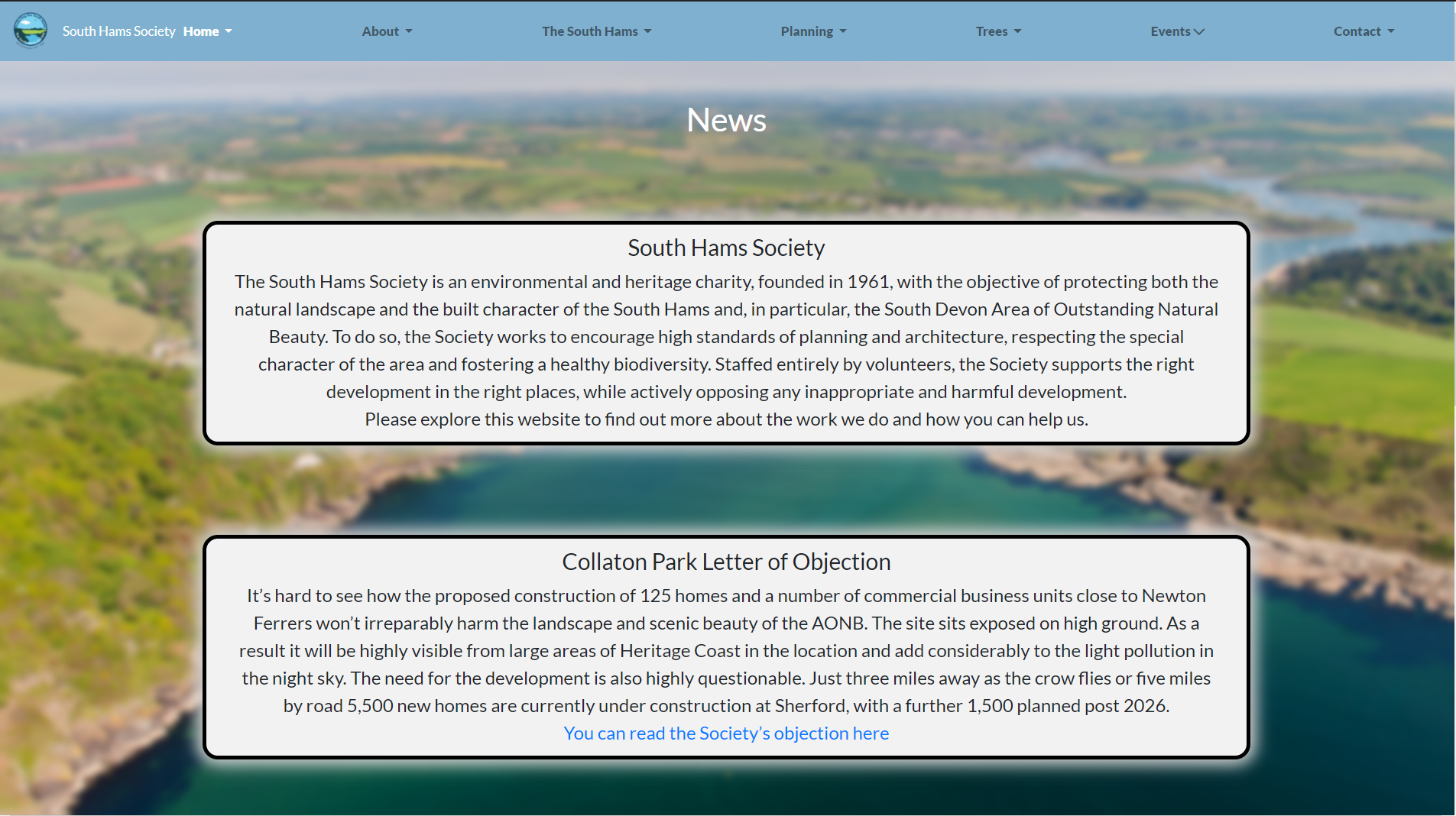Open the Planning dropdown menu
The width and height of the screenshot is (1456, 816).
(x=813, y=31)
